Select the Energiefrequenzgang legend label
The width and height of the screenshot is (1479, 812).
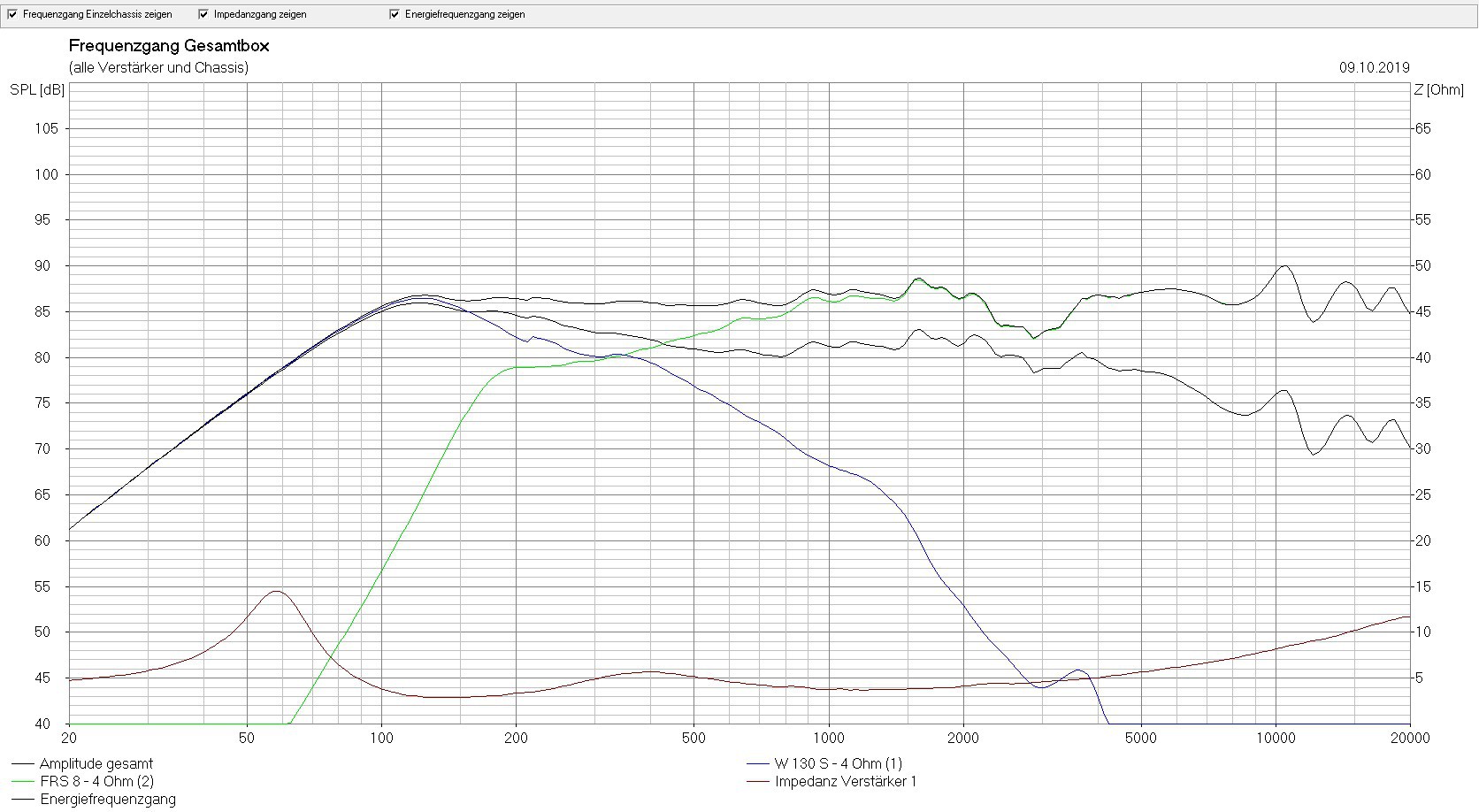[107, 800]
